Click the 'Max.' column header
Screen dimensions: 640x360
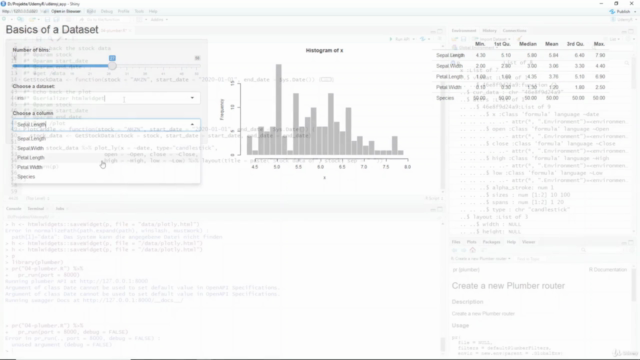point(599,44)
